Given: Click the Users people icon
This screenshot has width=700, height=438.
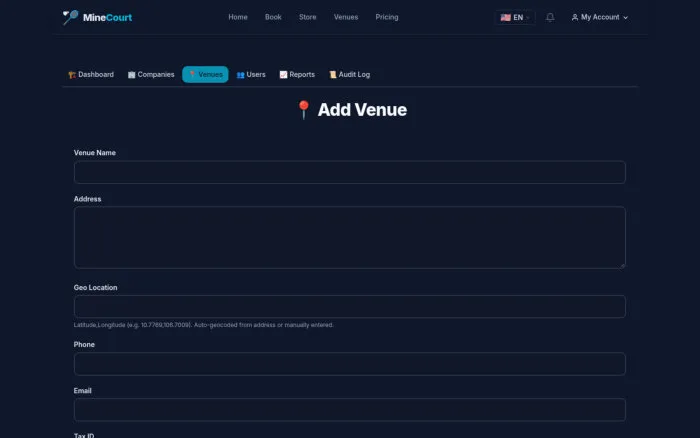Looking at the screenshot, I should tap(240, 75).
